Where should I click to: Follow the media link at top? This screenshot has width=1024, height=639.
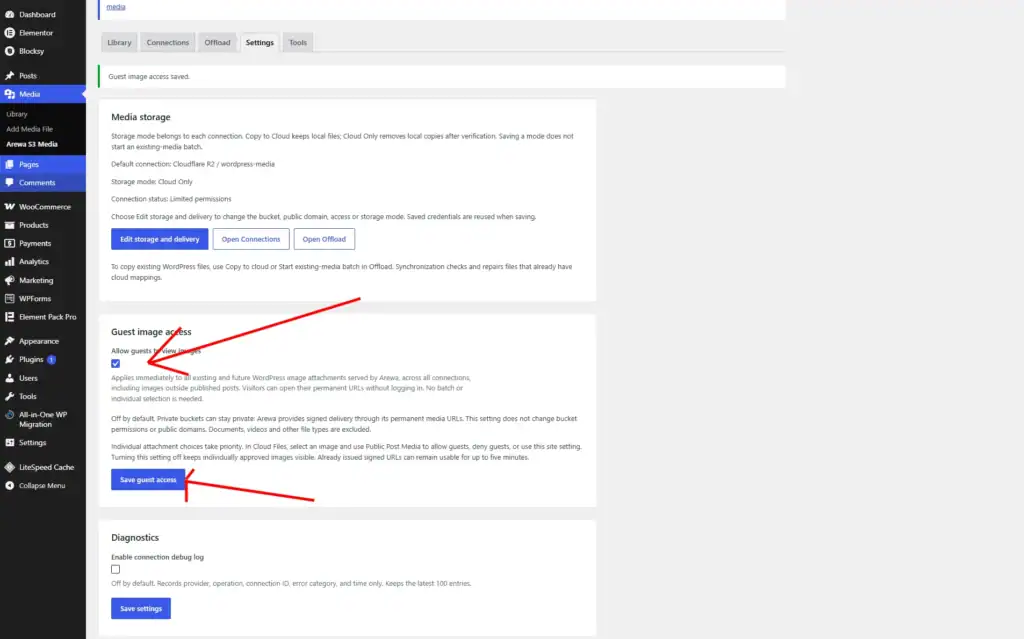click(116, 7)
